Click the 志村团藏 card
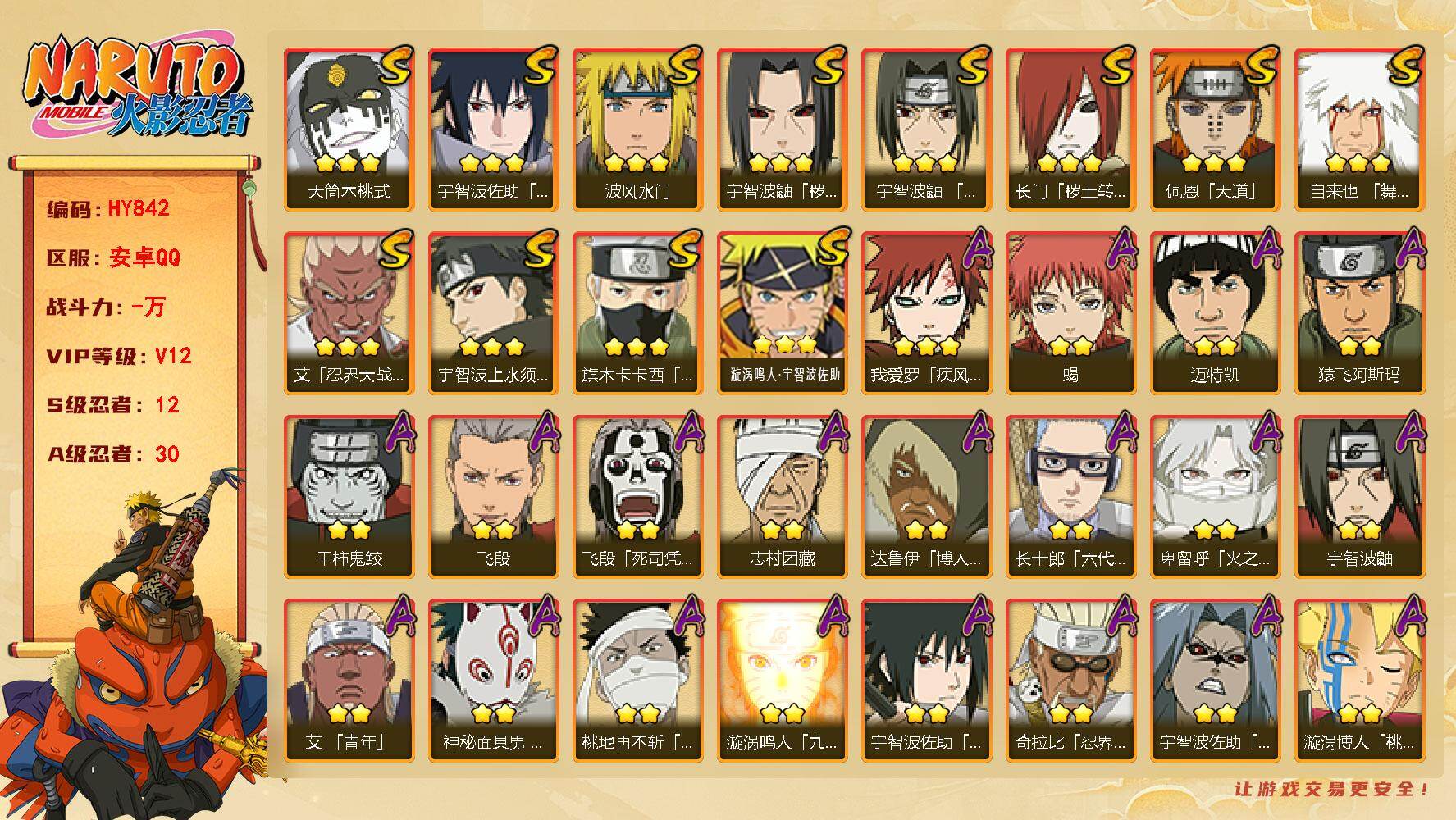The height and width of the screenshot is (820, 1456). pos(782,496)
